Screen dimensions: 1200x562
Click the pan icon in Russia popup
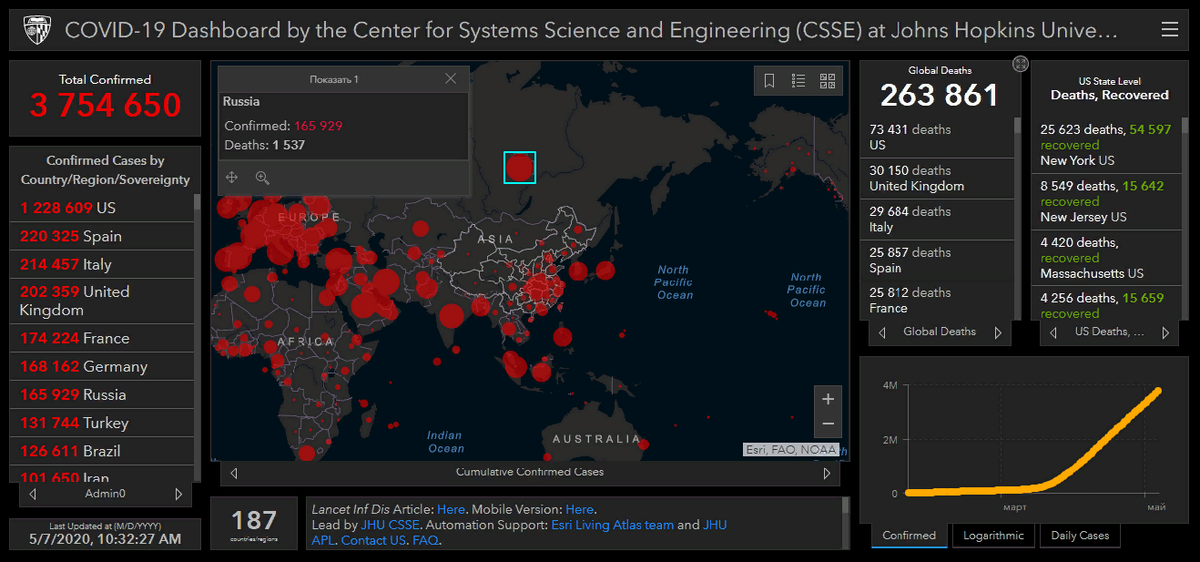[x=232, y=177]
